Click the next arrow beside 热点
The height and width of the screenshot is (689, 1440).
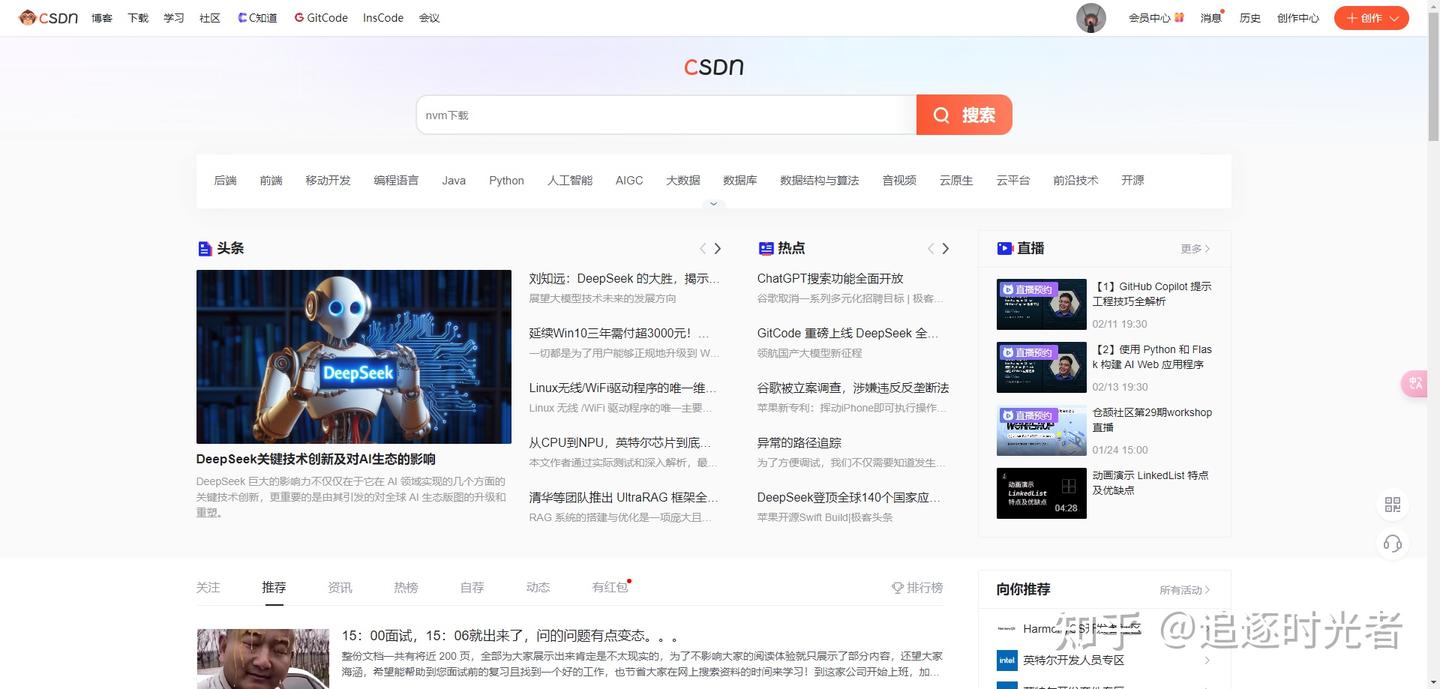point(945,248)
